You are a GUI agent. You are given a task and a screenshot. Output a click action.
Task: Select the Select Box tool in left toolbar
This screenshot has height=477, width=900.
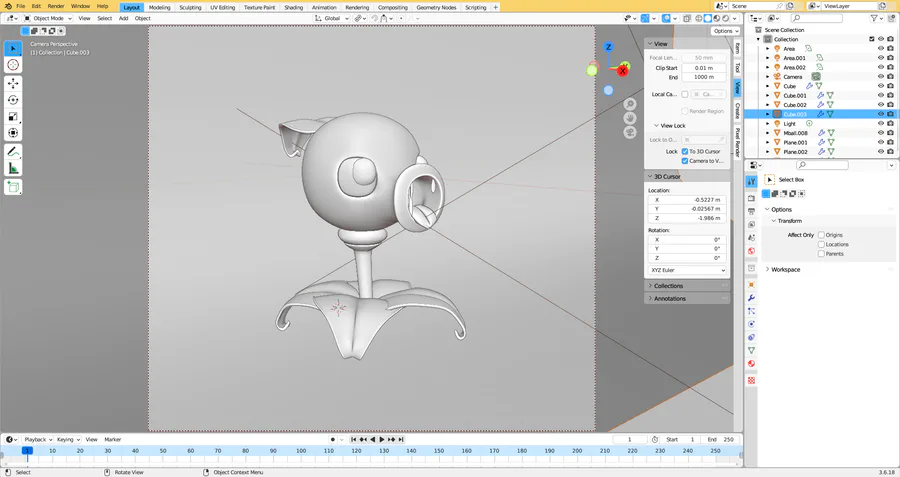(x=13, y=49)
